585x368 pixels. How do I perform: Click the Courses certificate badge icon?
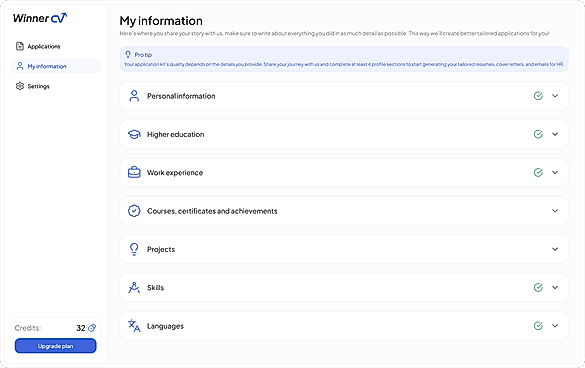click(x=134, y=211)
